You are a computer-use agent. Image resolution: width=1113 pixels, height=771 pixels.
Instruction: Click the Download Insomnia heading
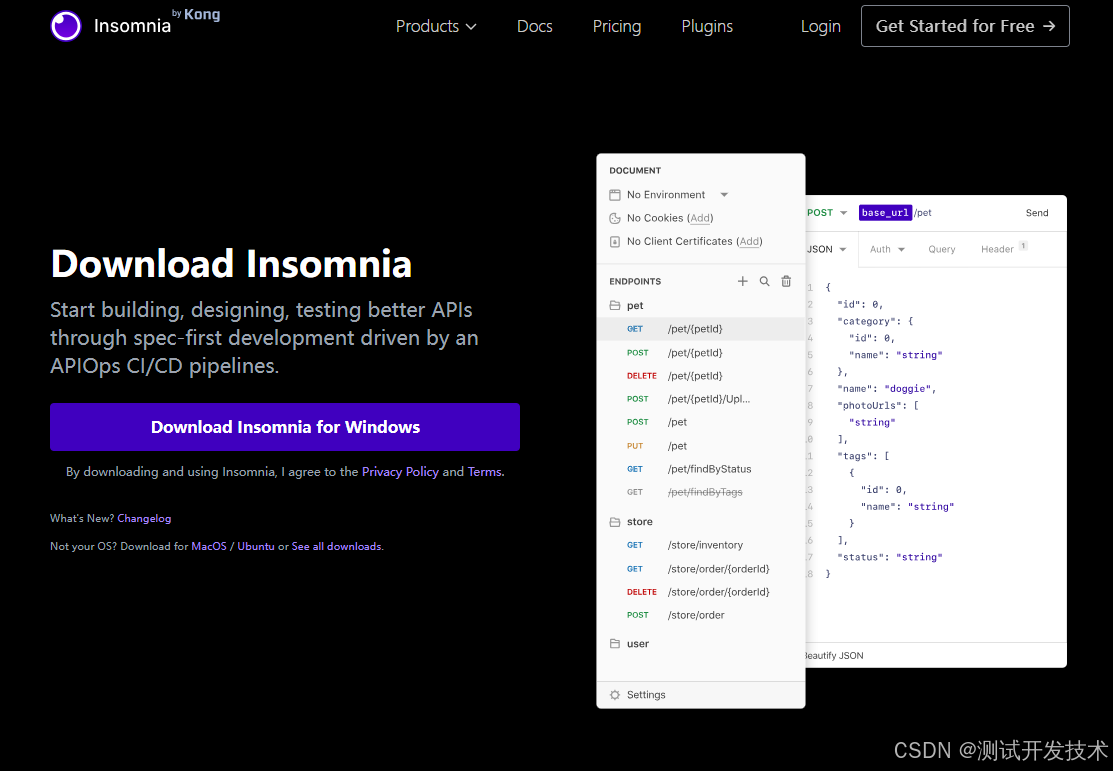(231, 263)
